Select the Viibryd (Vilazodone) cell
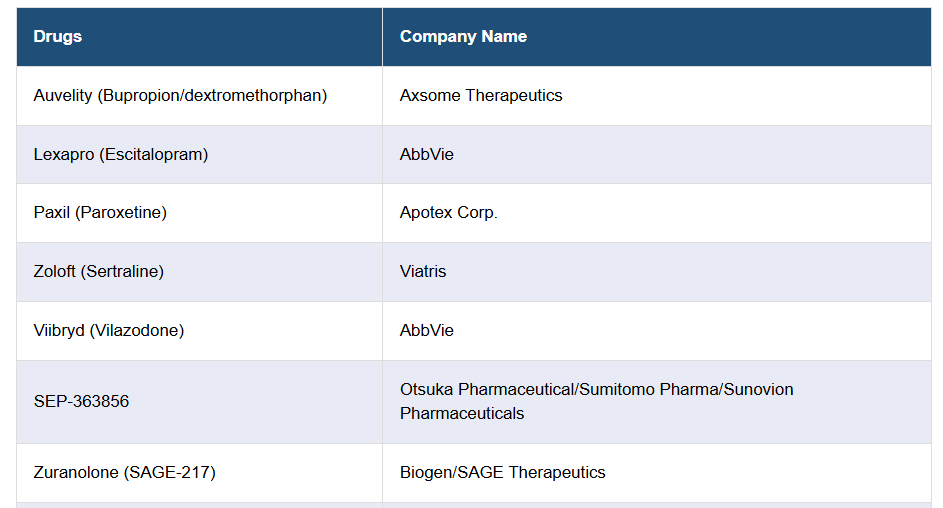This screenshot has width=943, height=508. (109, 331)
